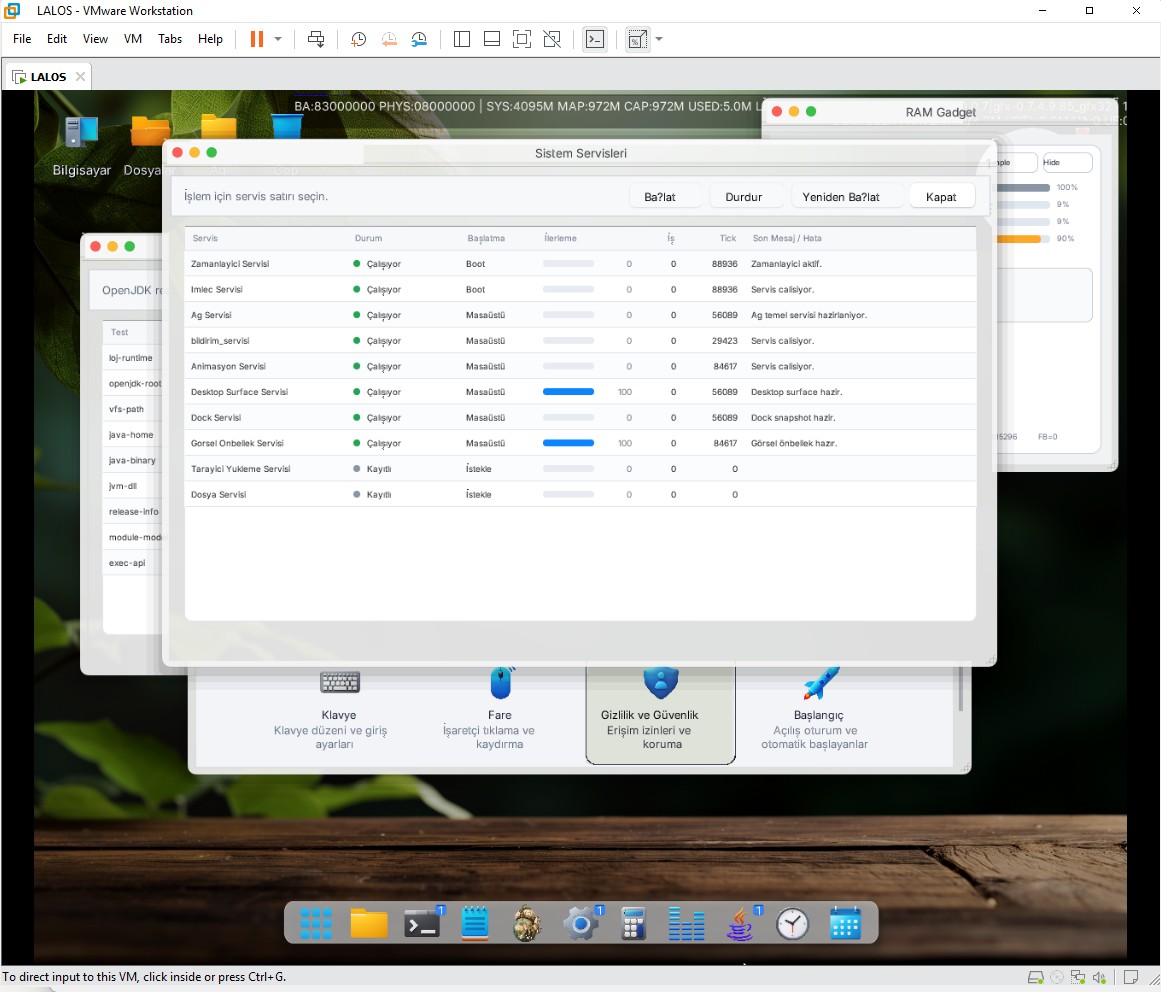Open the VMware console view icon

pyautogui.click(x=595, y=39)
